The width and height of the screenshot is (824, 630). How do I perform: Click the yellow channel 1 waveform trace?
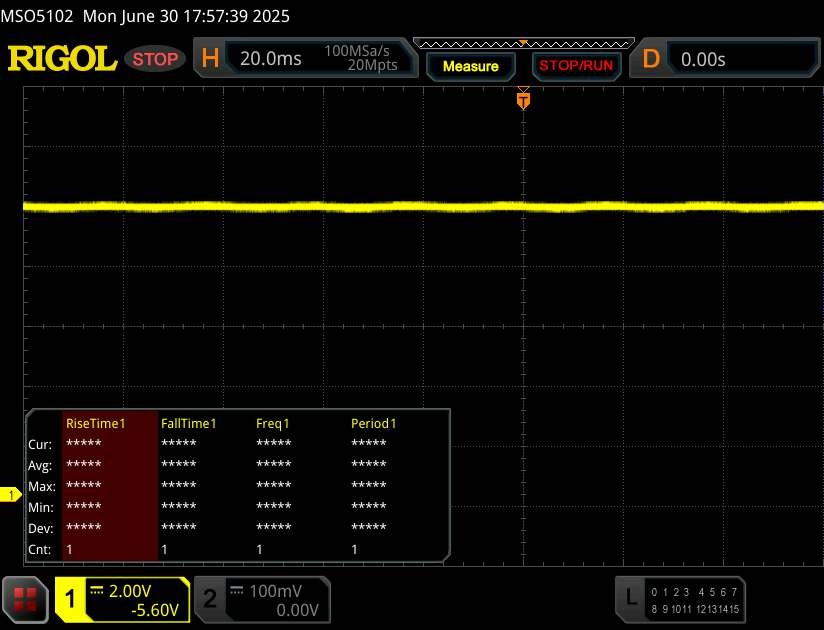pos(424,206)
